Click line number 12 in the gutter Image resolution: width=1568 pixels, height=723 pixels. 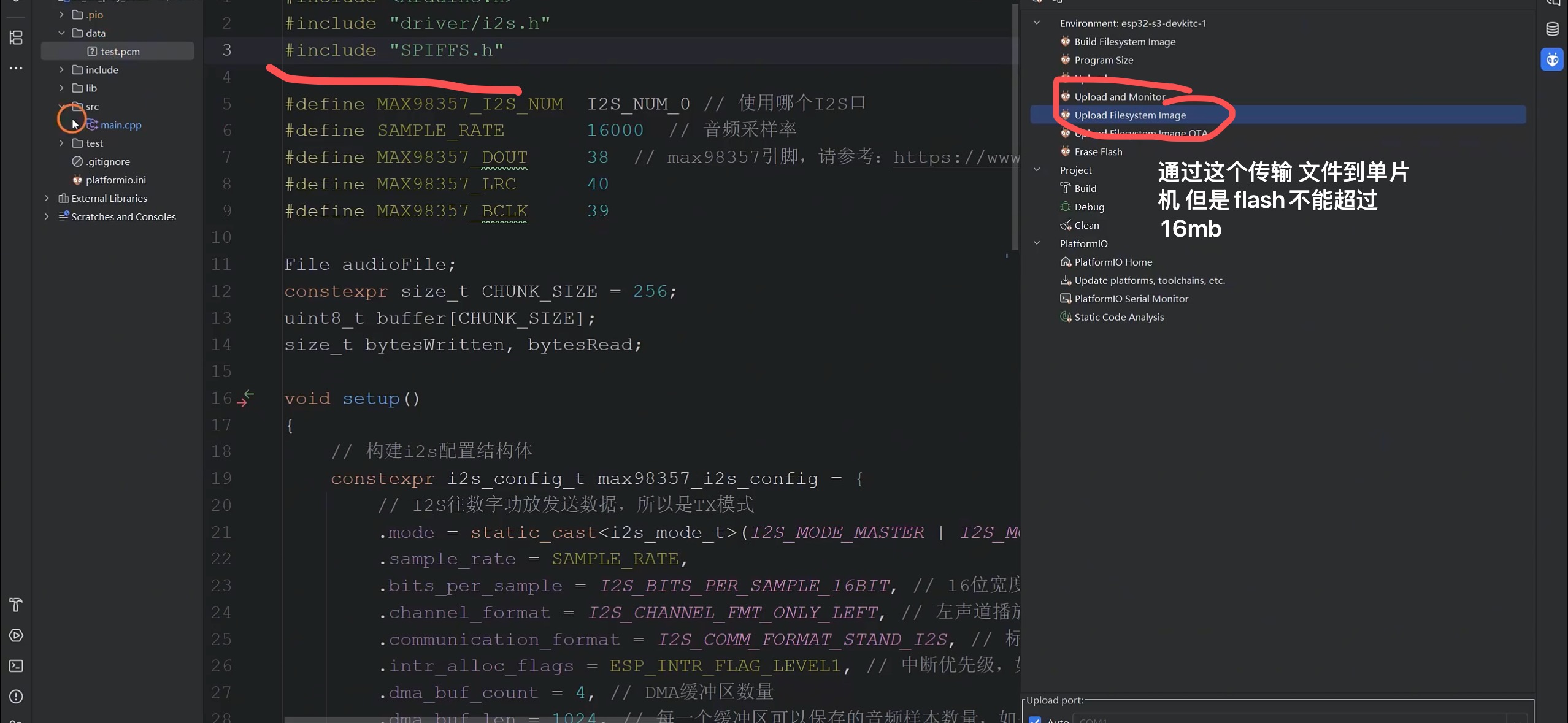pos(221,291)
